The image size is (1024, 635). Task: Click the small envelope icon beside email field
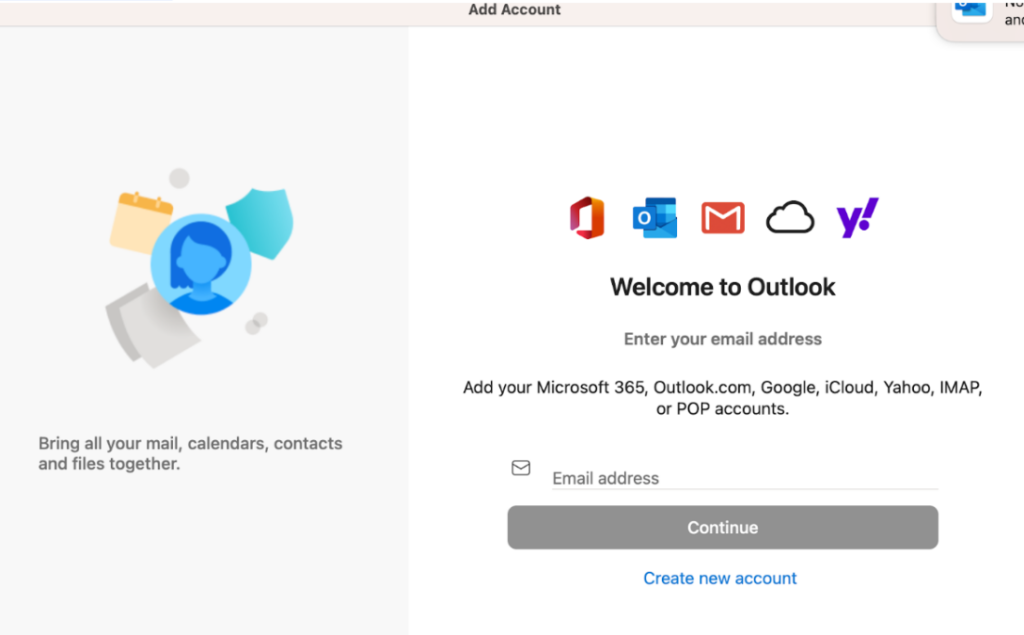(521, 468)
